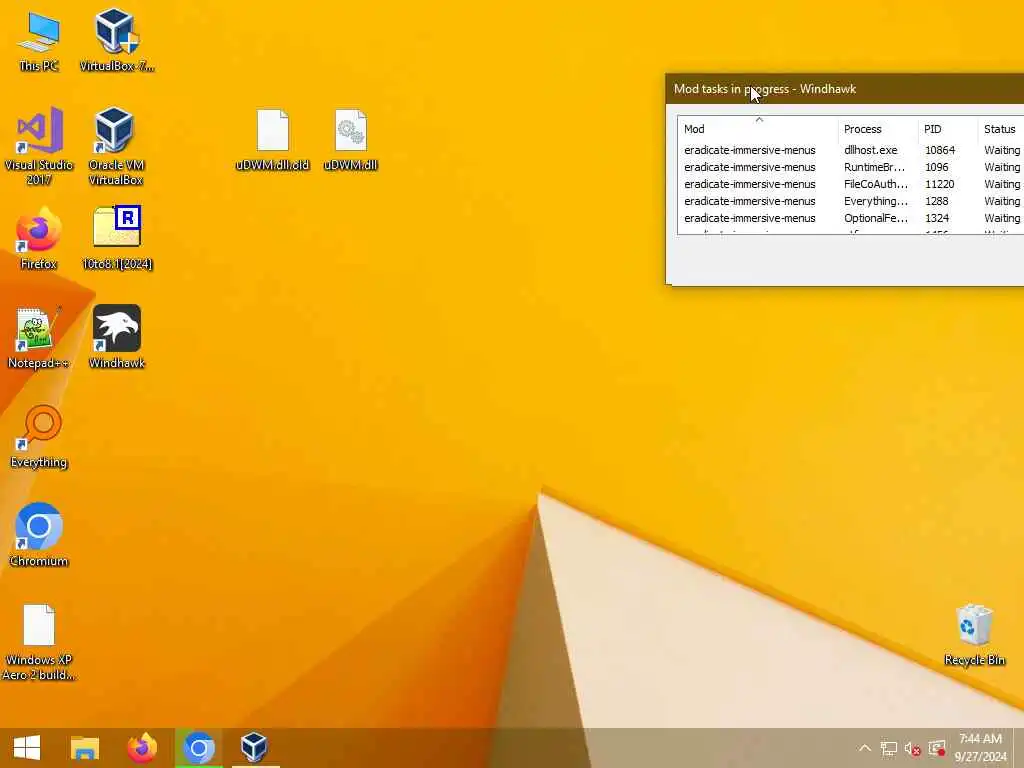
Task: Click the RuntimeBr... process cell
Action: point(874,167)
